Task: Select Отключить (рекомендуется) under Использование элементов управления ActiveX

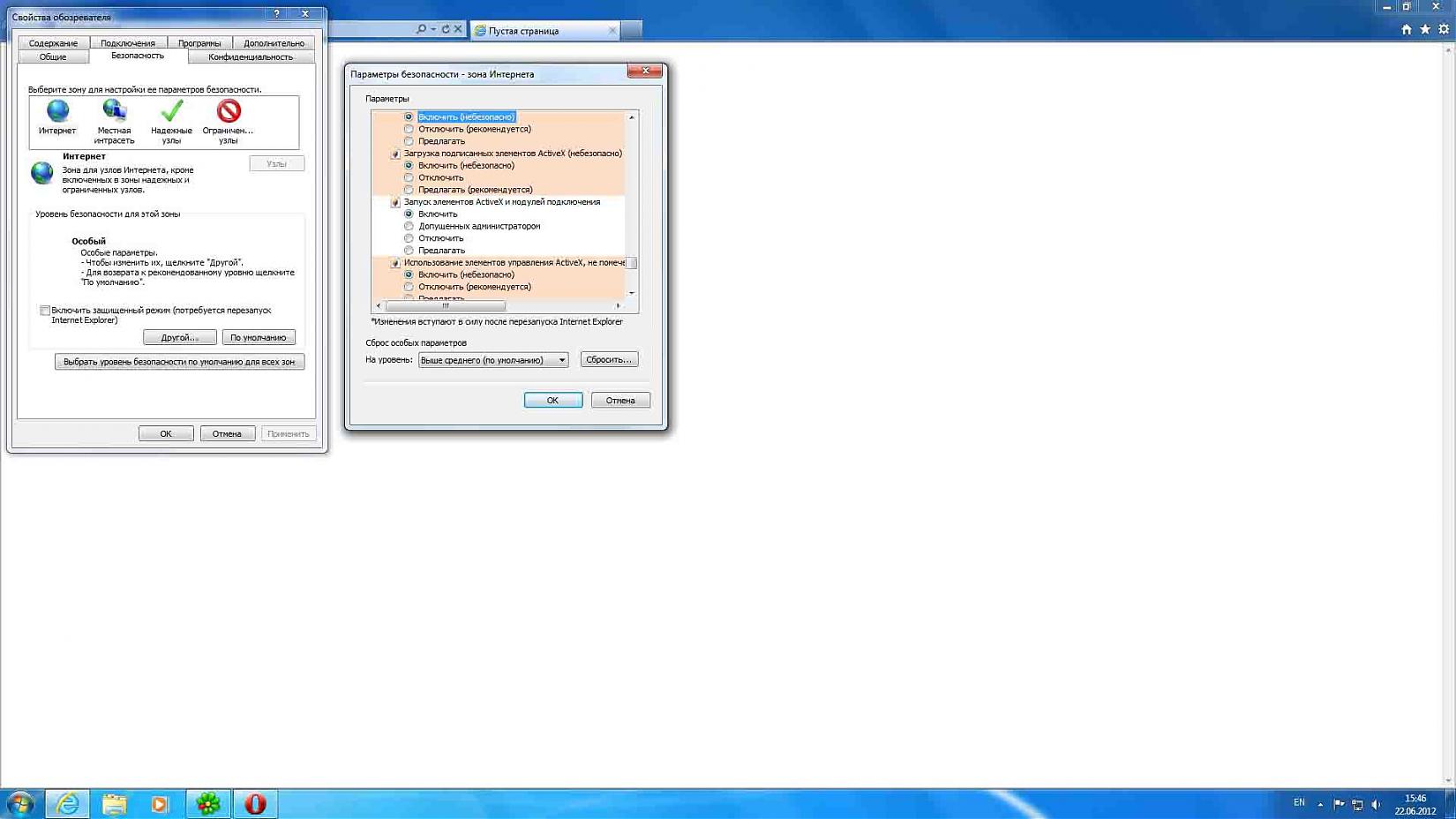Action: [x=409, y=287]
